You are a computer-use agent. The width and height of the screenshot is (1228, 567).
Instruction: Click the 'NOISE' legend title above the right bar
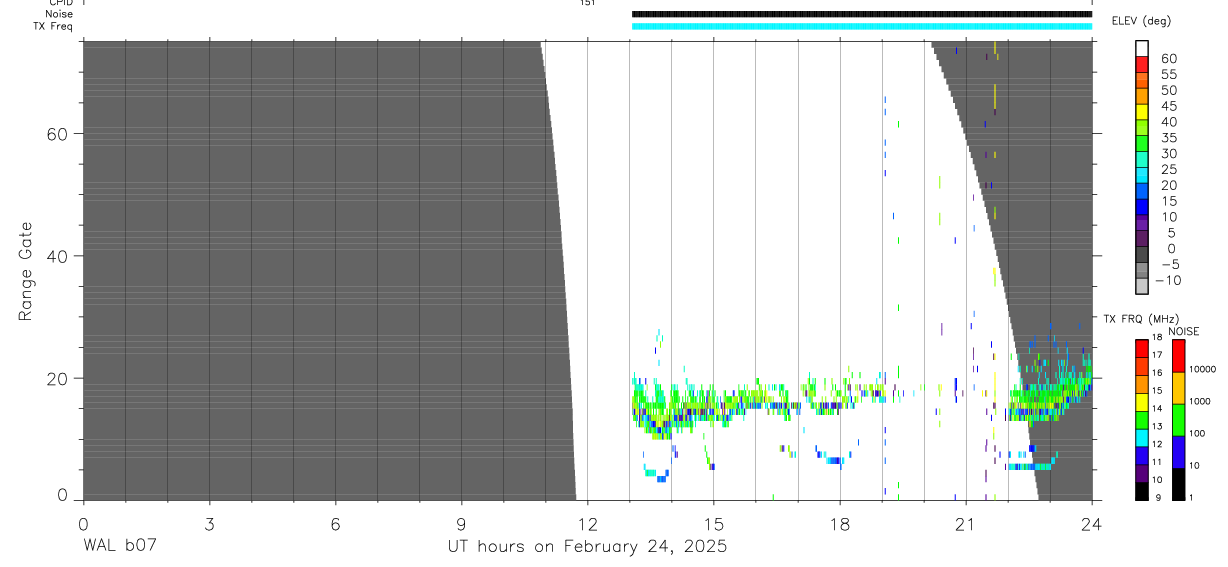[x=1184, y=331]
